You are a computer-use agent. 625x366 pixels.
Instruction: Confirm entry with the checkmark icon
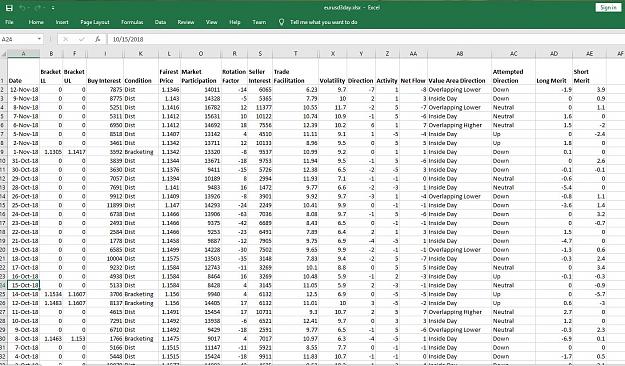tap(82, 39)
